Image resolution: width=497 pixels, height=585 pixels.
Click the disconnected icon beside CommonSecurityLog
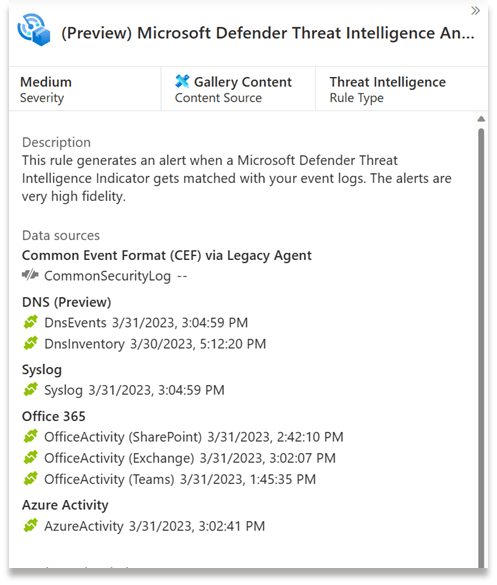point(30,275)
